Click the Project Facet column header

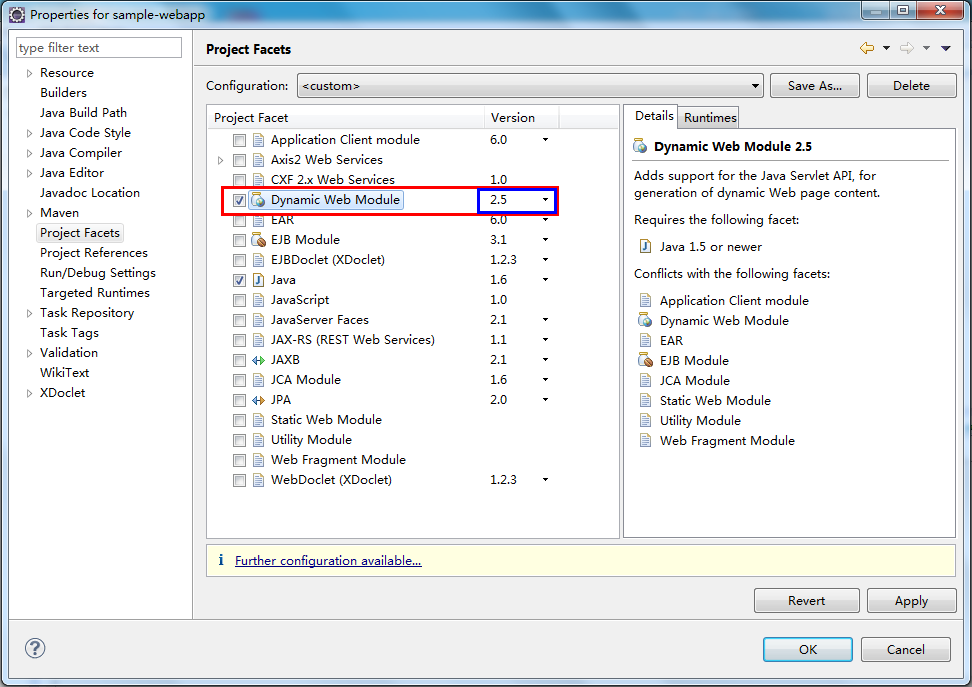click(346, 117)
